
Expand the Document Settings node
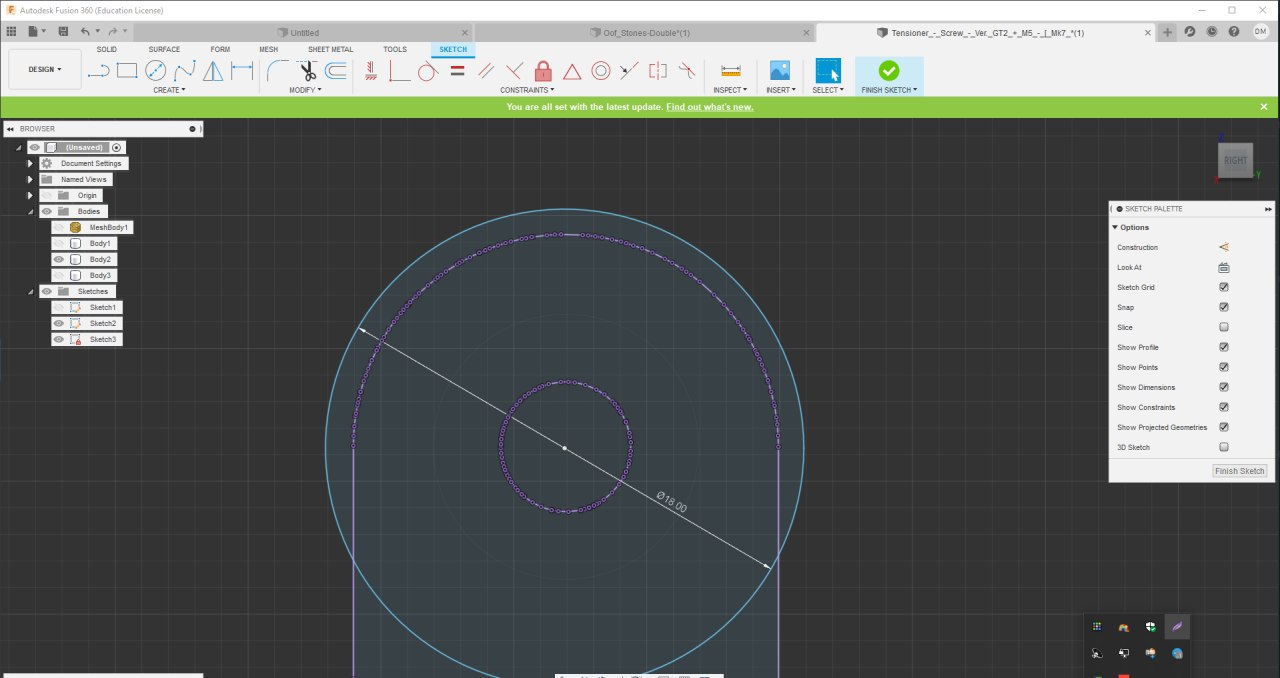pyautogui.click(x=30, y=163)
